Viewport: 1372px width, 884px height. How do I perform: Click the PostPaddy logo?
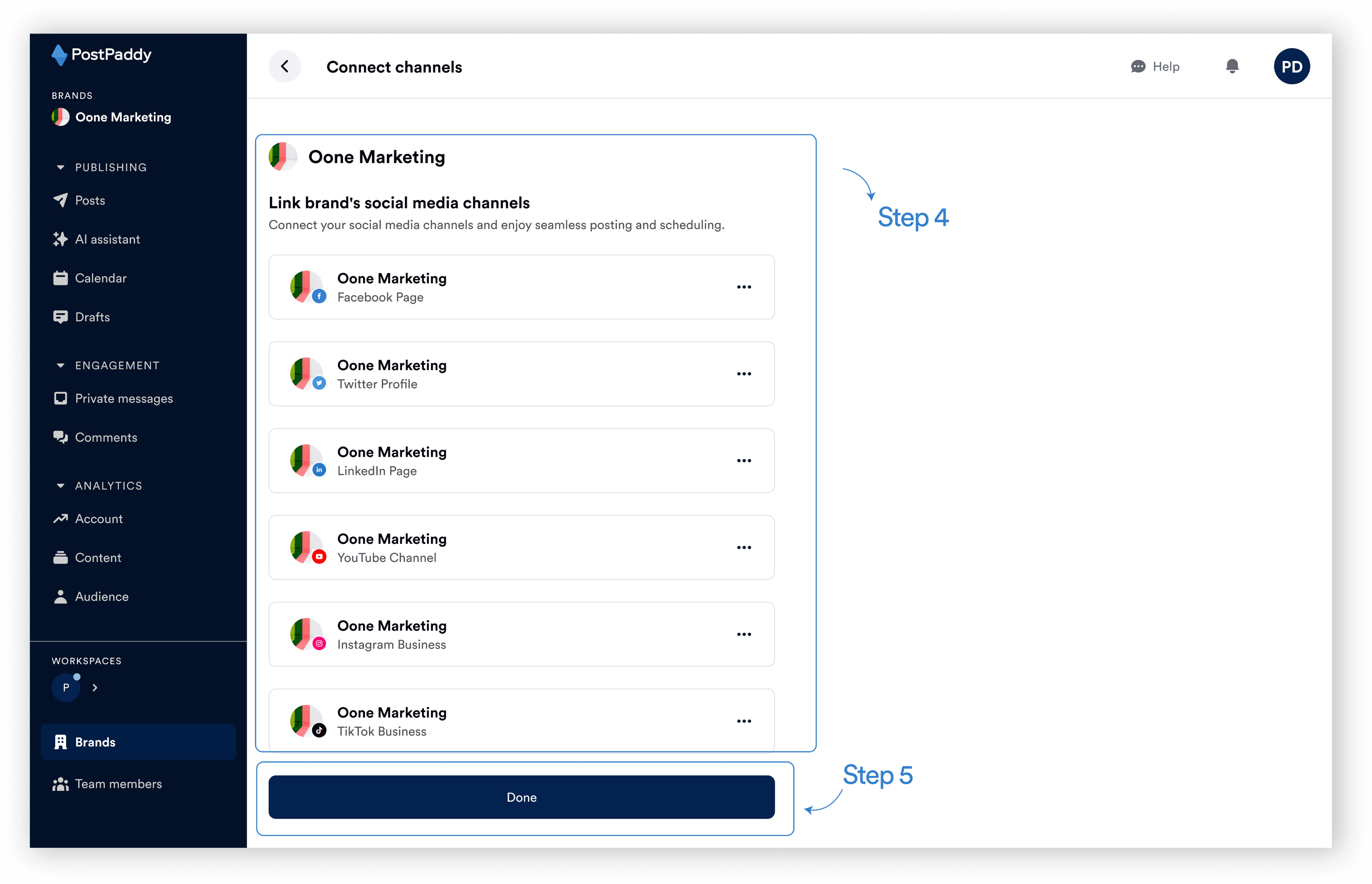click(x=101, y=55)
